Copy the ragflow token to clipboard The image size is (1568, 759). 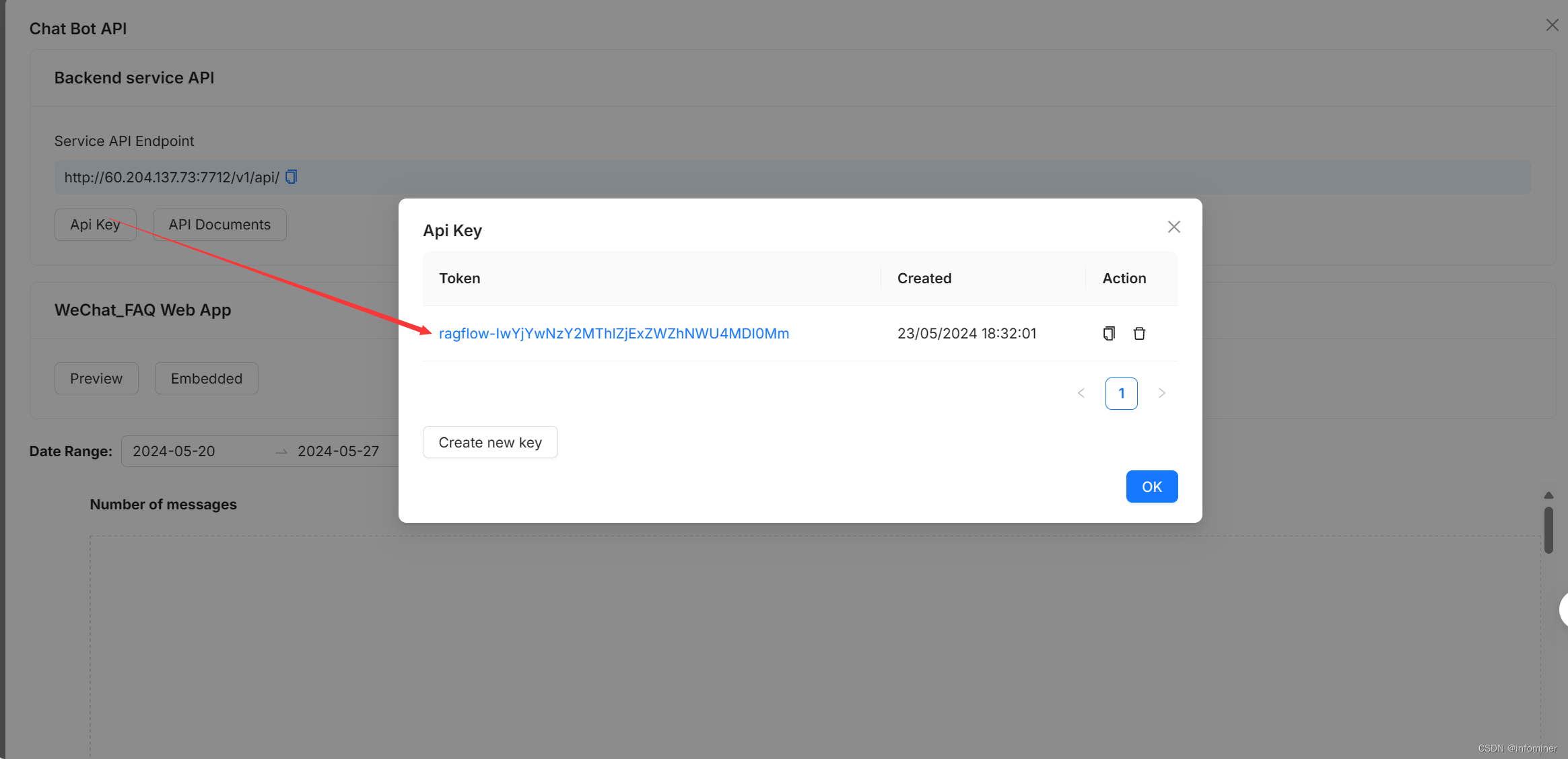tap(1109, 333)
